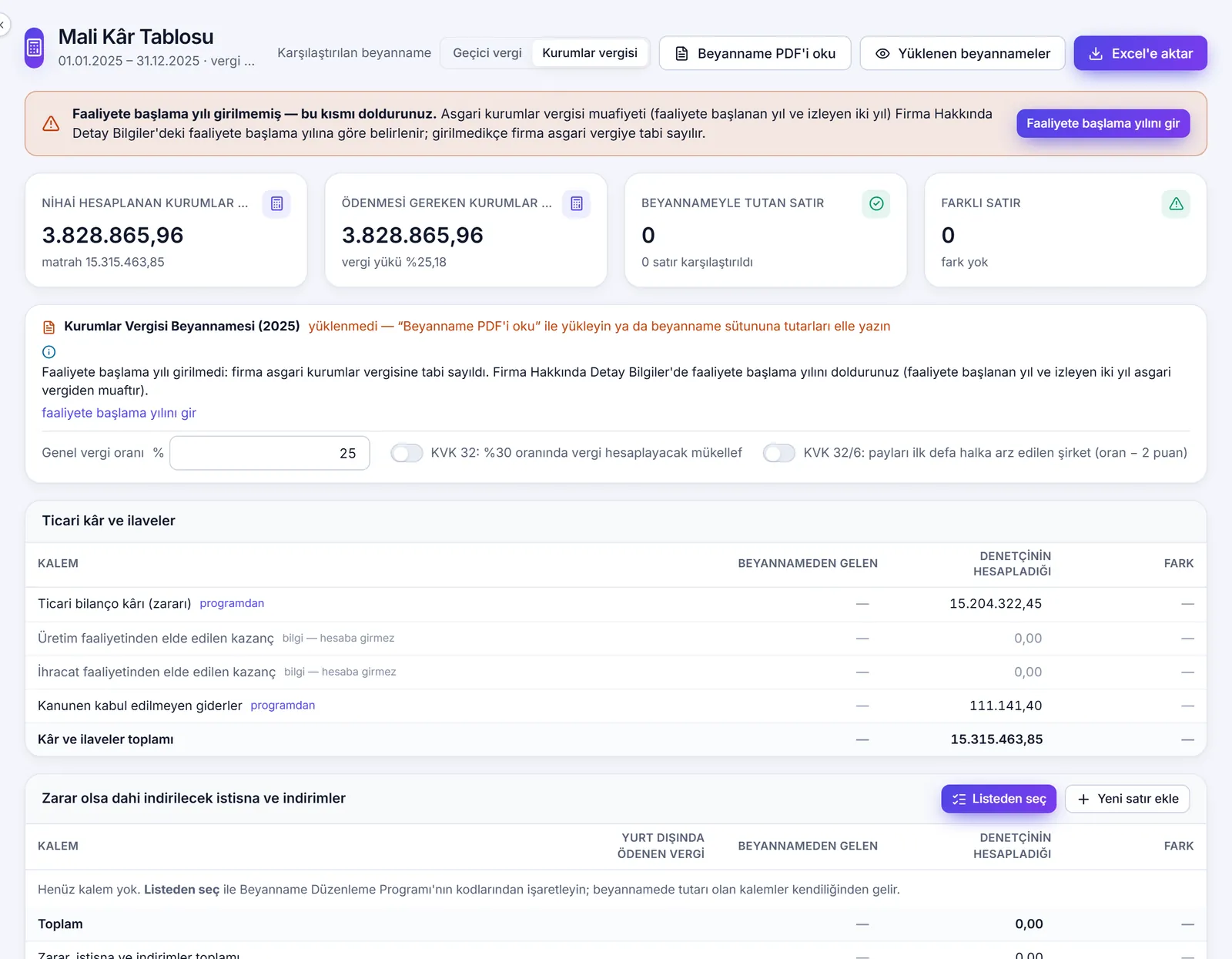Click Listeden seç button
This screenshot has height=959, width=1232.
999,799
